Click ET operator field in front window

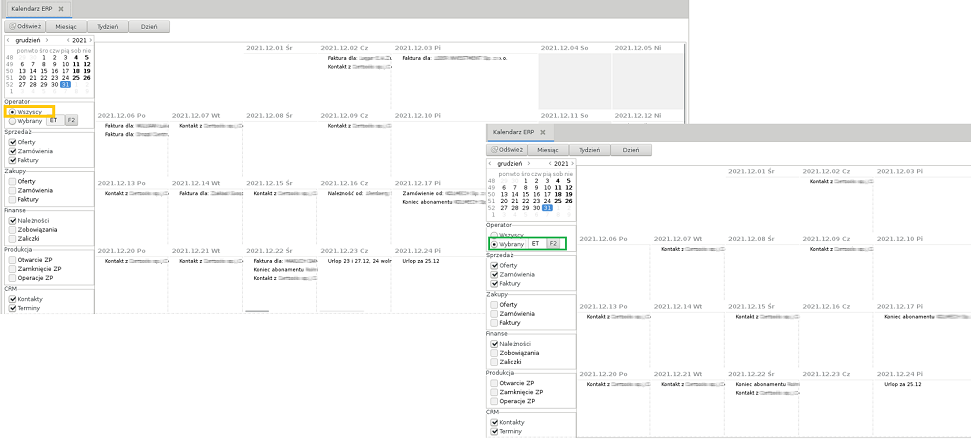(536, 244)
